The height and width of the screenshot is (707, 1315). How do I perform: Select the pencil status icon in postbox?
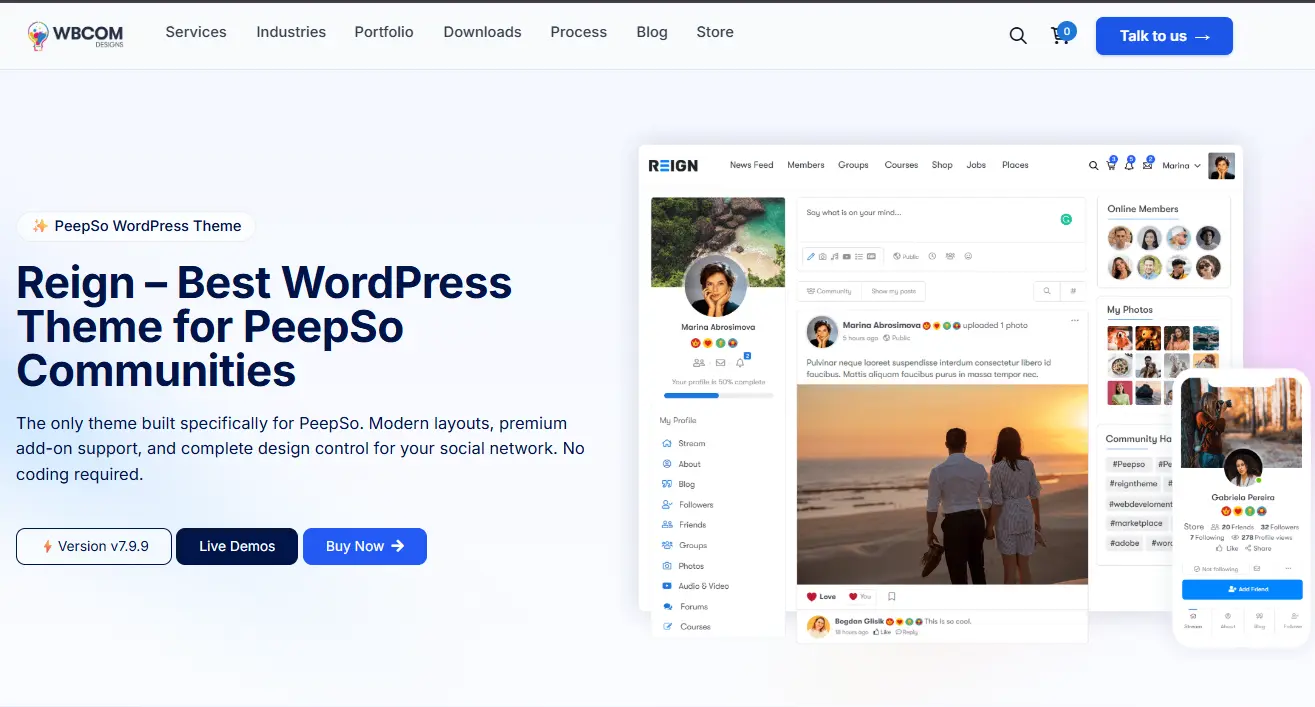tap(810, 256)
